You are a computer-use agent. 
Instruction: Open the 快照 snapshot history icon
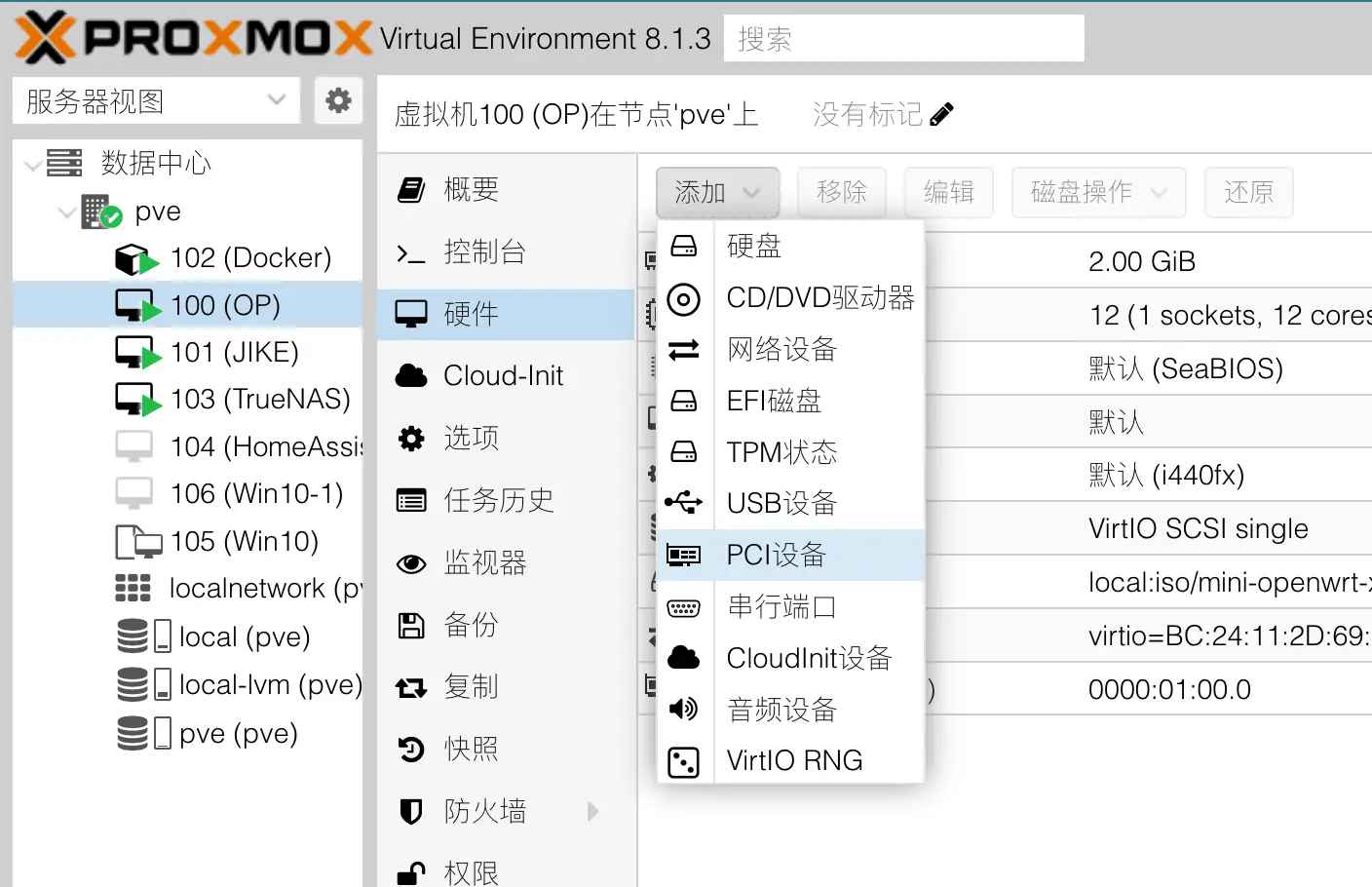(x=411, y=750)
